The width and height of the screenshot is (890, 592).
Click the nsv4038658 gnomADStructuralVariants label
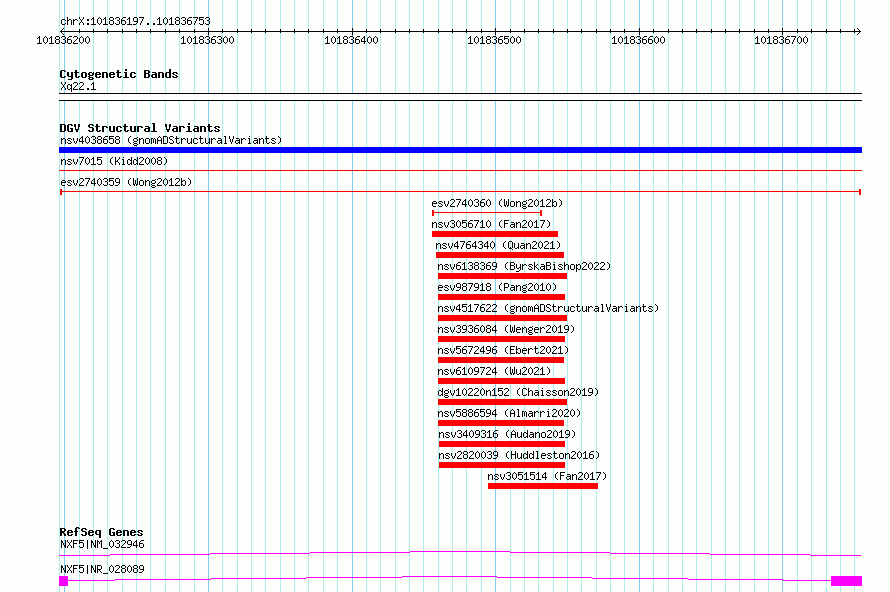click(x=171, y=140)
